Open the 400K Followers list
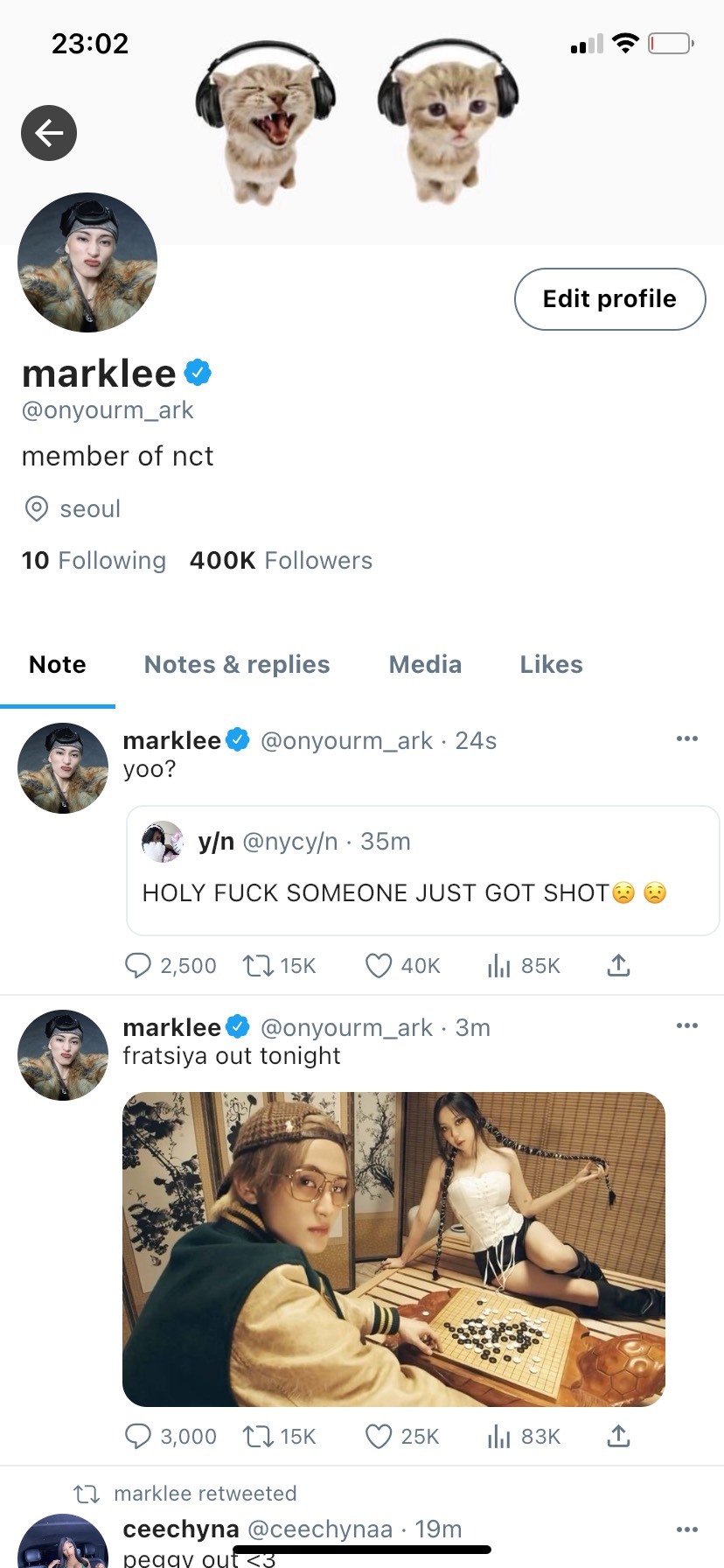The height and width of the screenshot is (1568, 724). 281,561
